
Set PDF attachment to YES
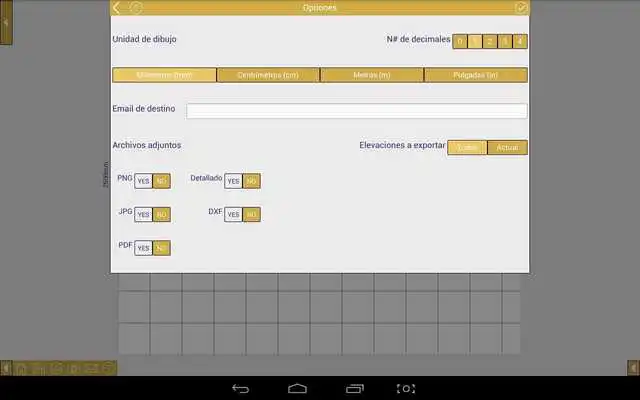pos(143,248)
